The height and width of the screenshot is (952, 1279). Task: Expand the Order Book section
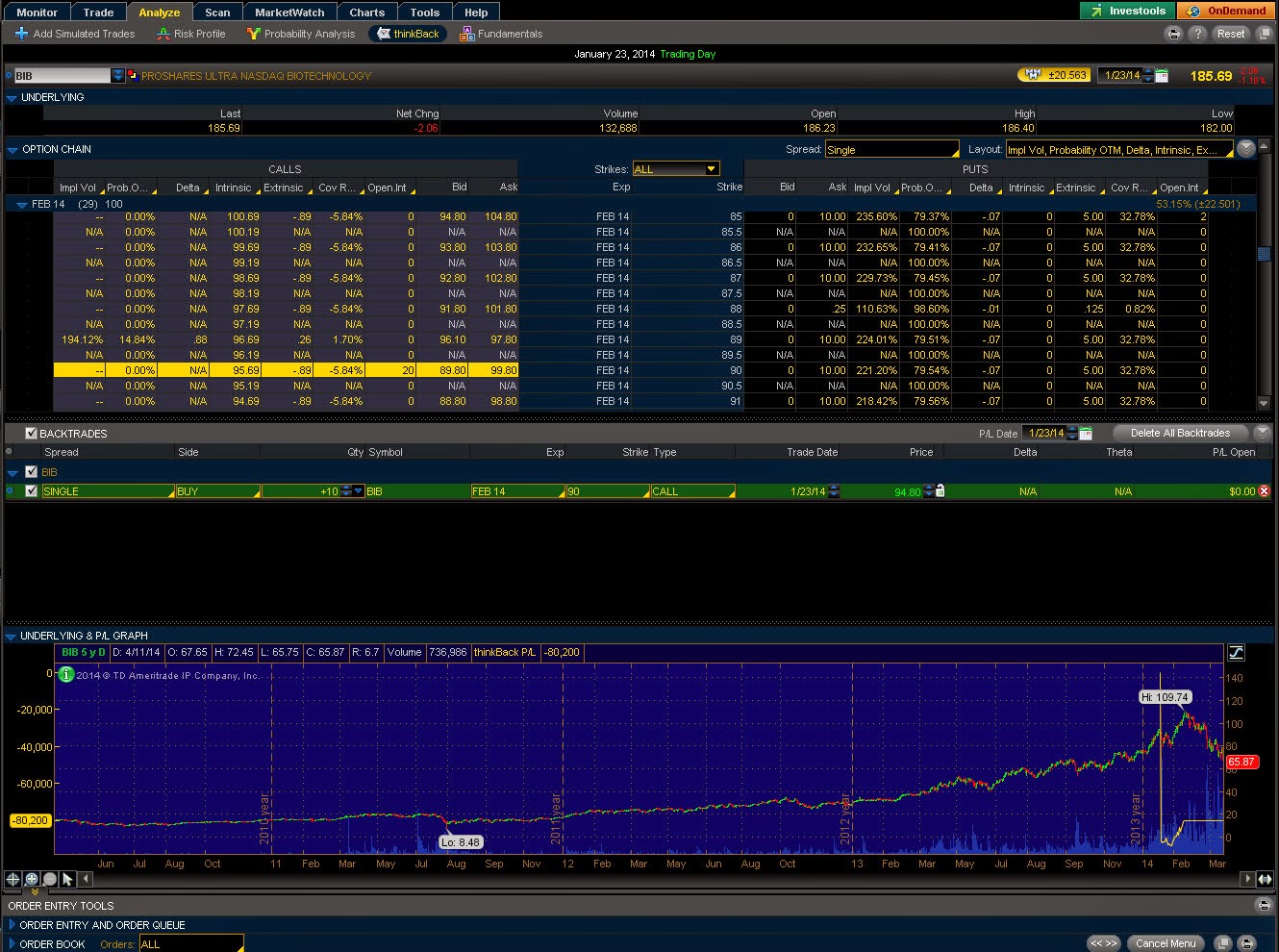(13, 944)
